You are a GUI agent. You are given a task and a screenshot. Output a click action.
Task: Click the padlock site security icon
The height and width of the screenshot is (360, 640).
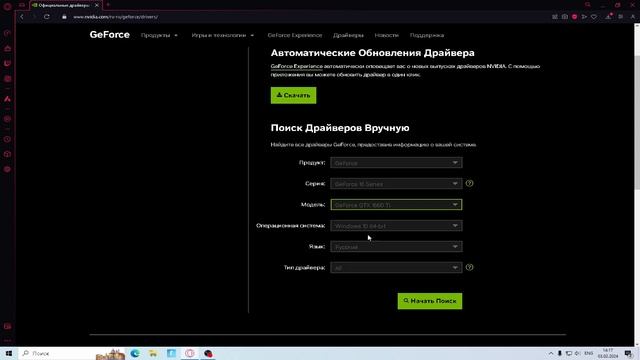(x=64, y=17)
